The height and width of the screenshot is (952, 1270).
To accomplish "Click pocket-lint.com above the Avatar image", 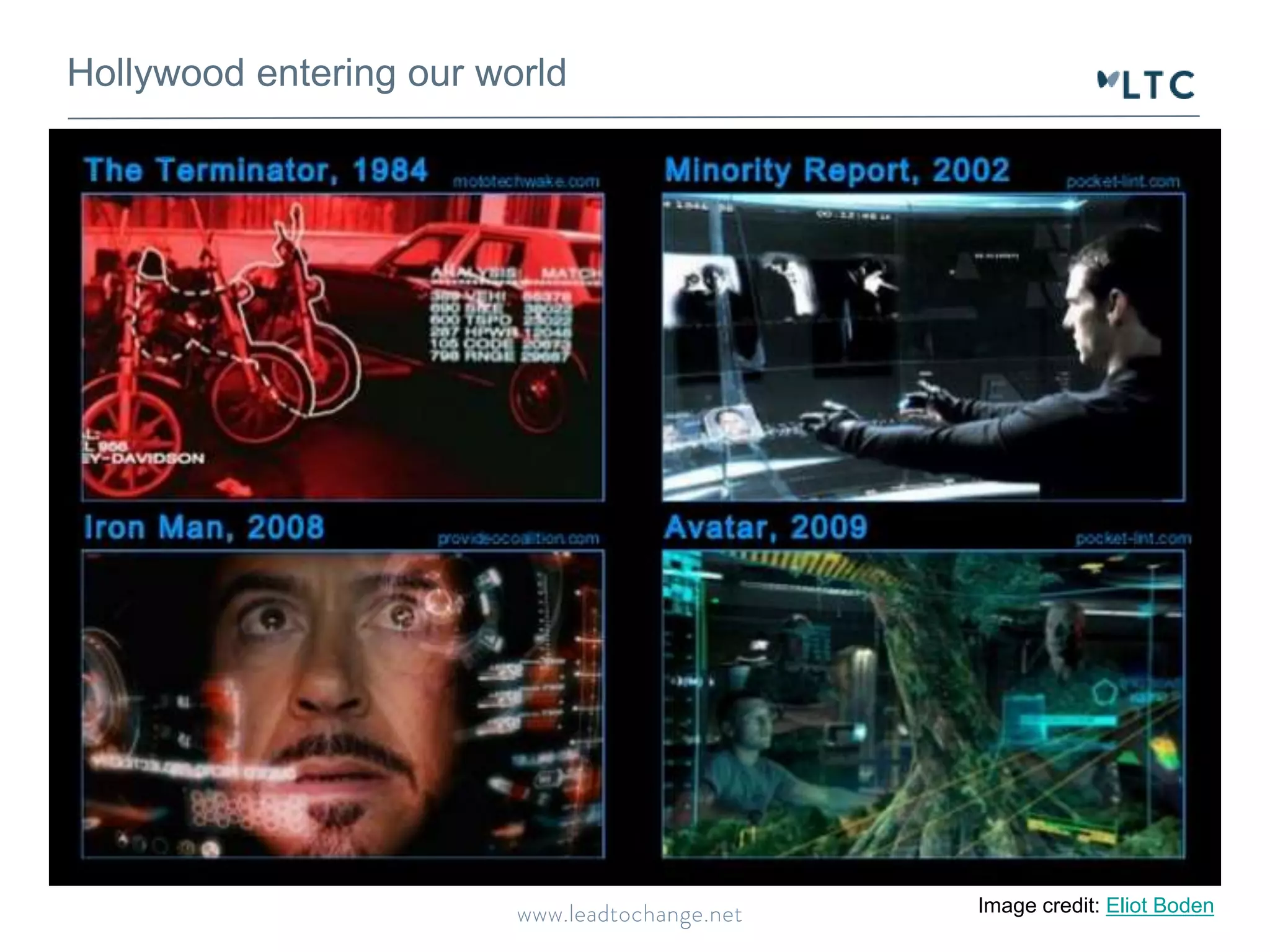I will [x=1134, y=539].
